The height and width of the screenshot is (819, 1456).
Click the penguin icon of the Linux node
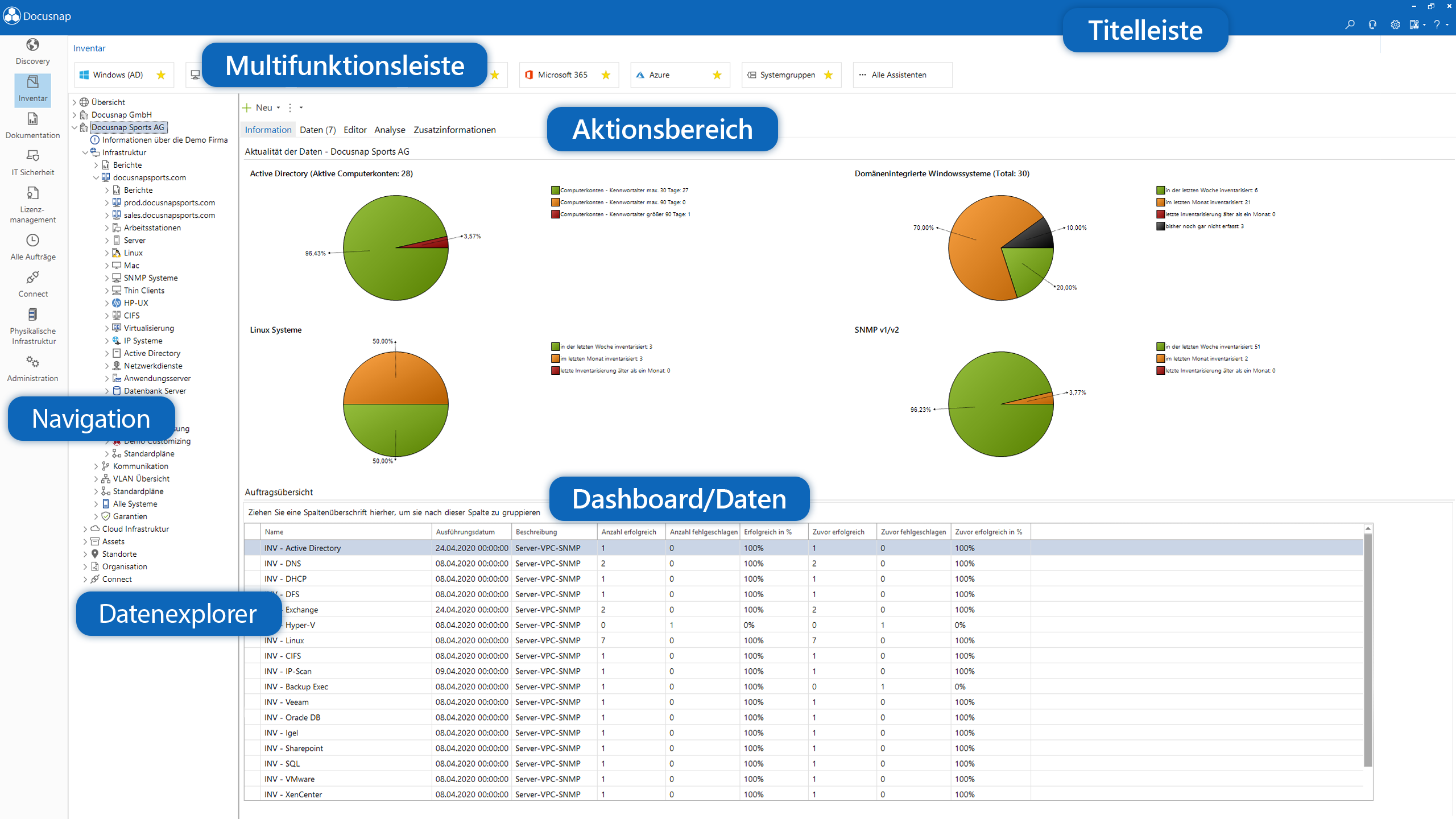(x=117, y=253)
